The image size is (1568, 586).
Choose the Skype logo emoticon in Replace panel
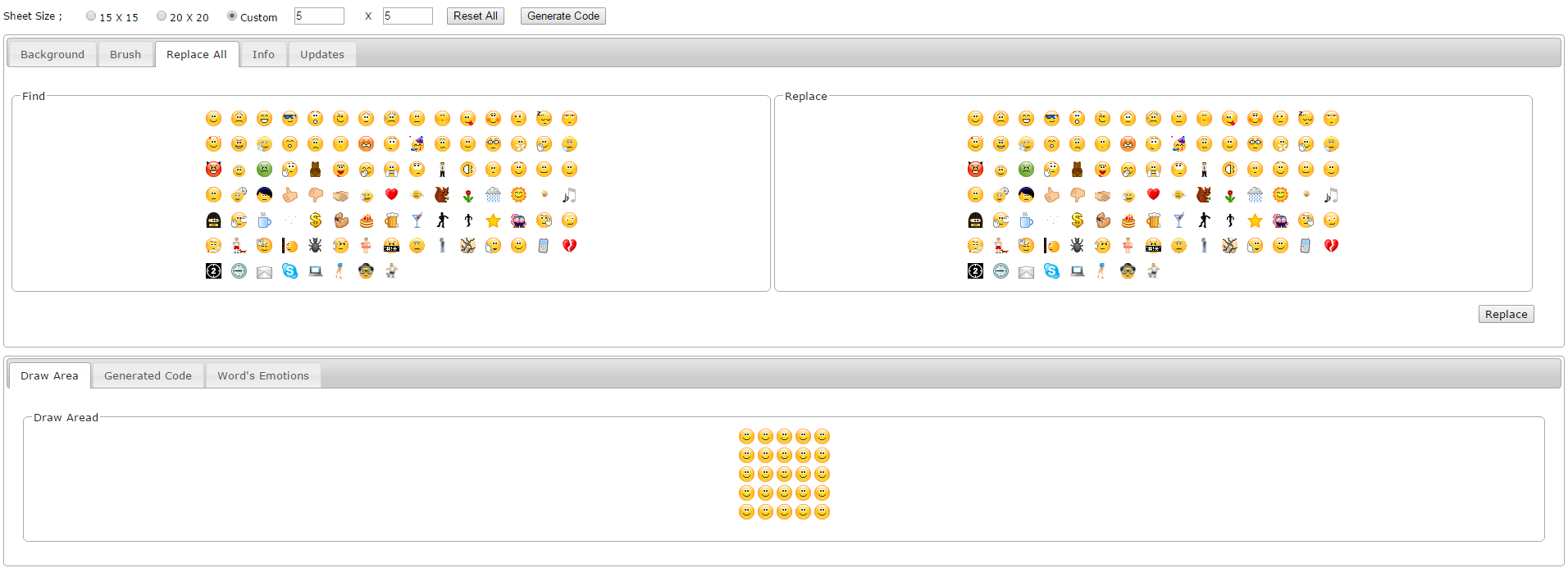pyautogui.click(x=1051, y=271)
